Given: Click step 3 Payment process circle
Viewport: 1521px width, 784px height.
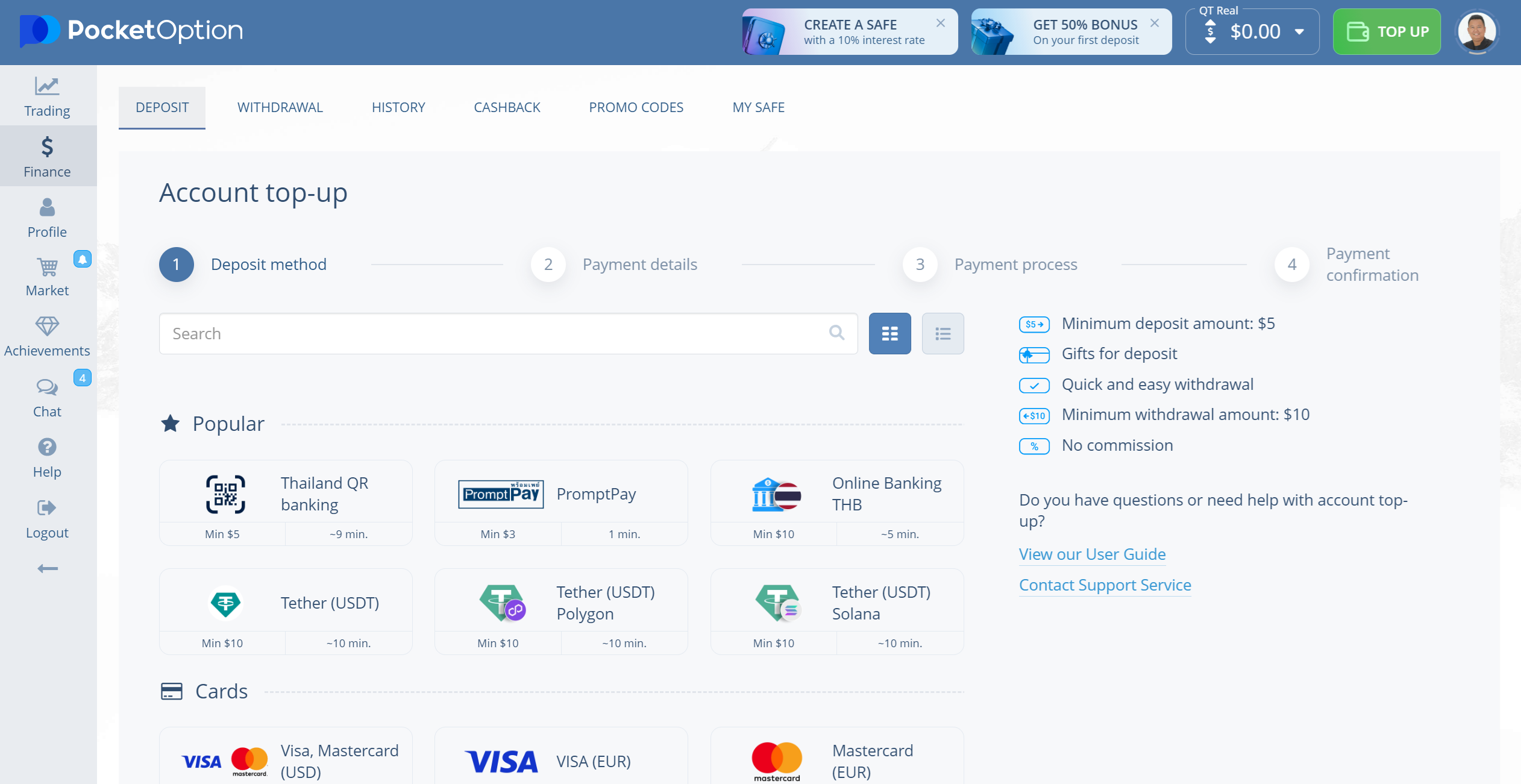Looking at the screenshot, I should (920, 264).
